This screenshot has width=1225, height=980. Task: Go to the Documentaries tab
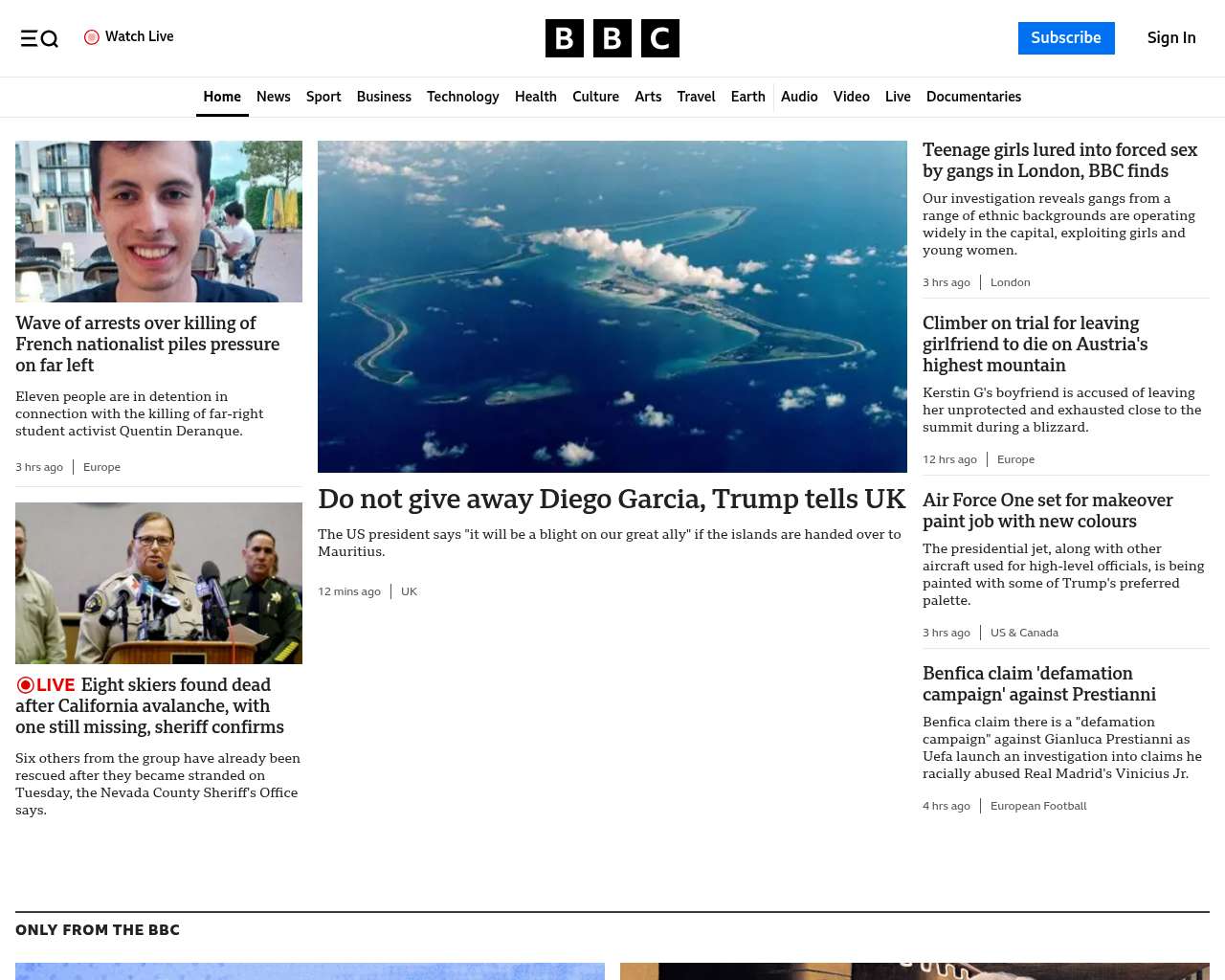(x=973, y=97)
